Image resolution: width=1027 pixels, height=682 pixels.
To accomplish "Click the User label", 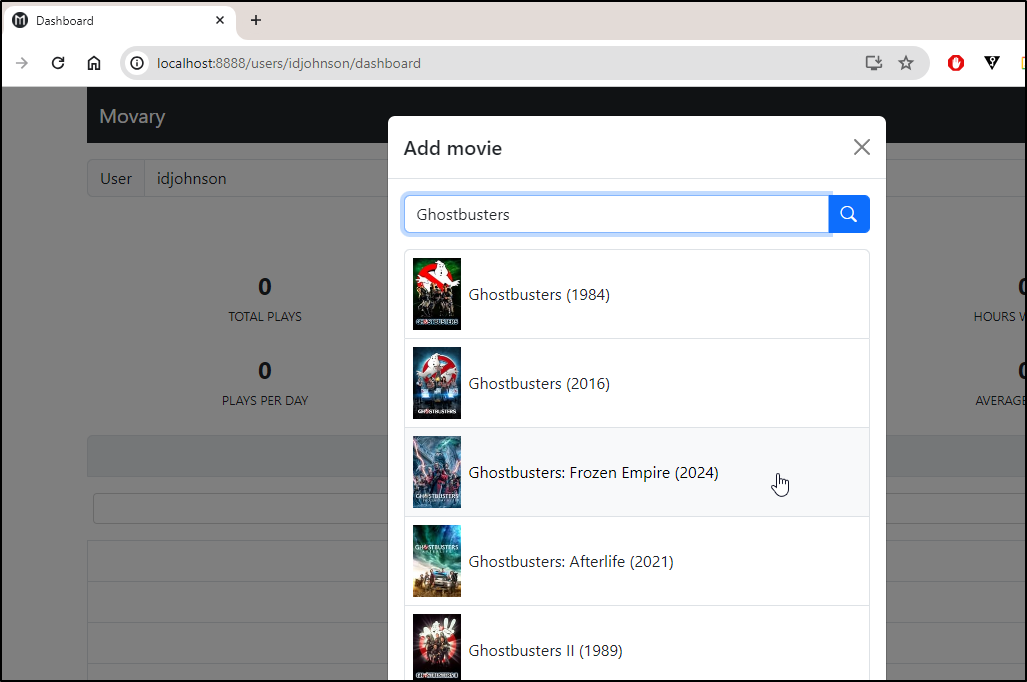I will (x=116, y=178).
